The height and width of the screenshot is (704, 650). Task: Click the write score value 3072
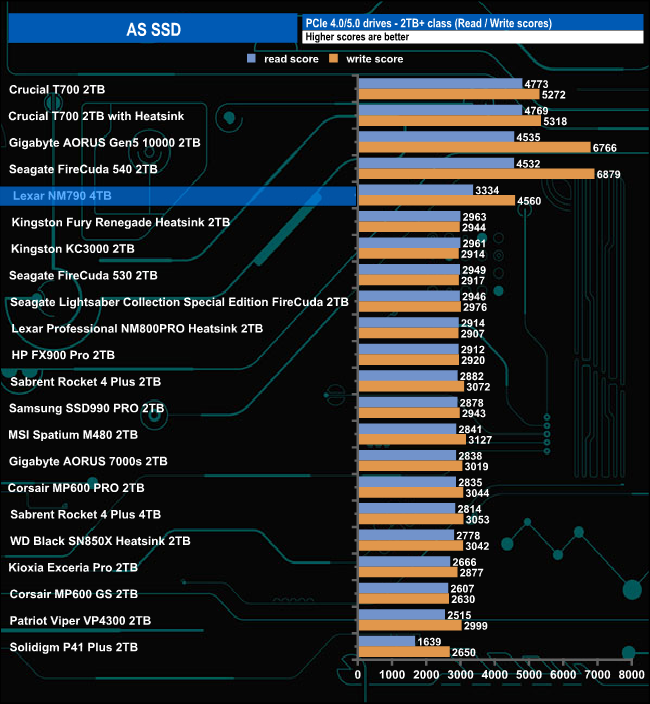point(478,387)
